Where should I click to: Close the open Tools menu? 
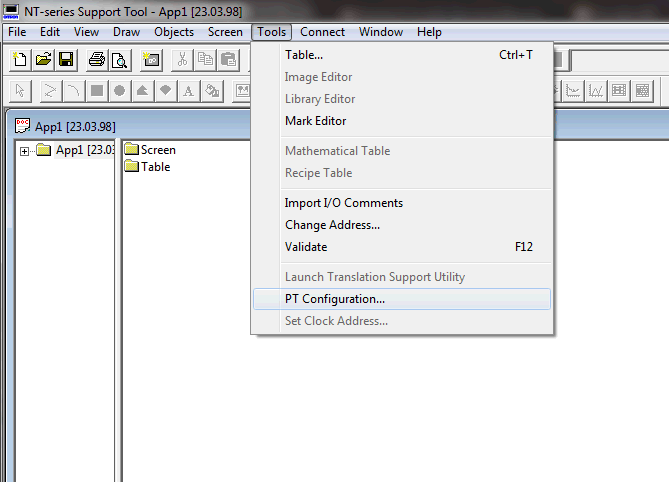(271, 32)
